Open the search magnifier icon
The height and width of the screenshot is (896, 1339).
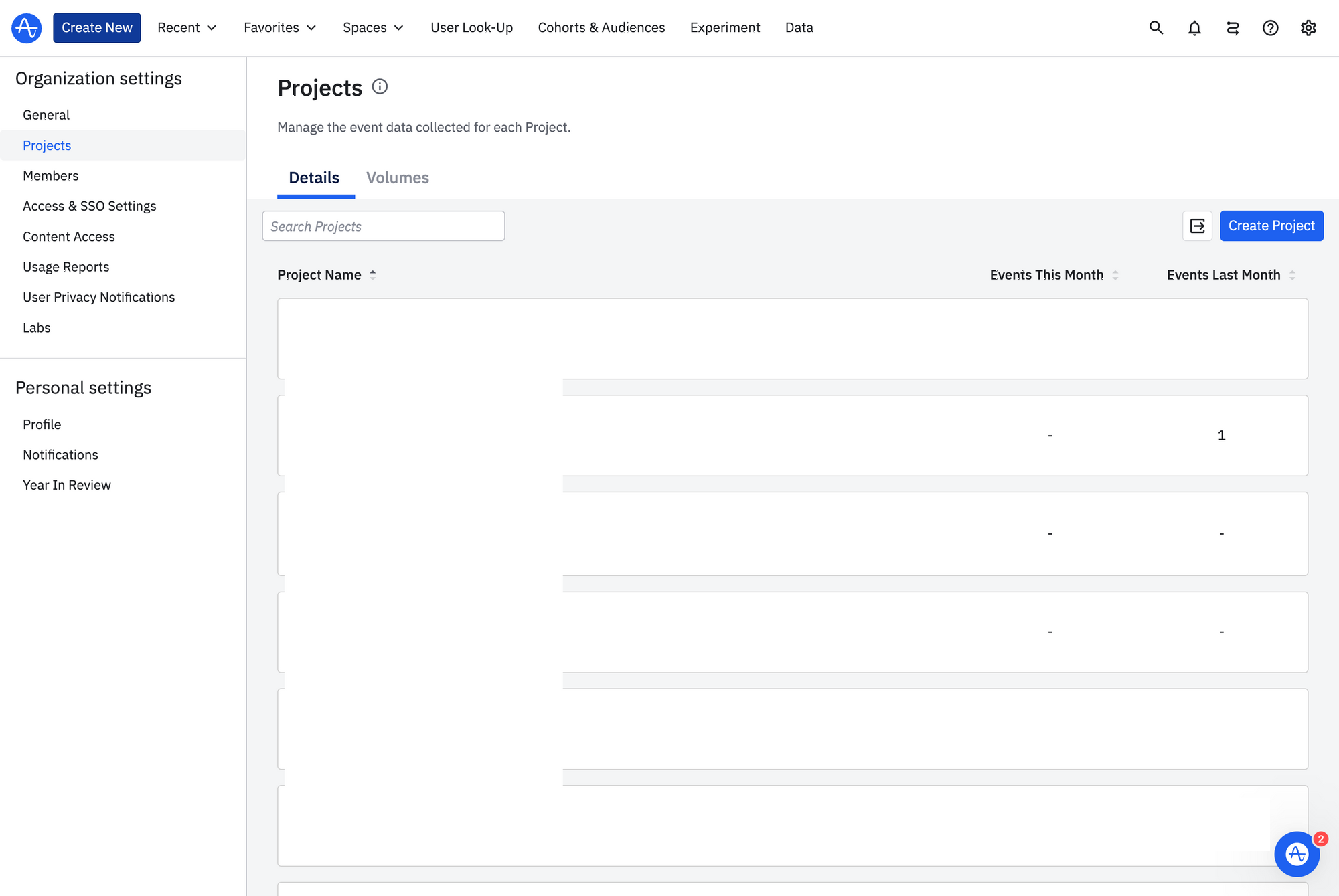pos(1156,28)
